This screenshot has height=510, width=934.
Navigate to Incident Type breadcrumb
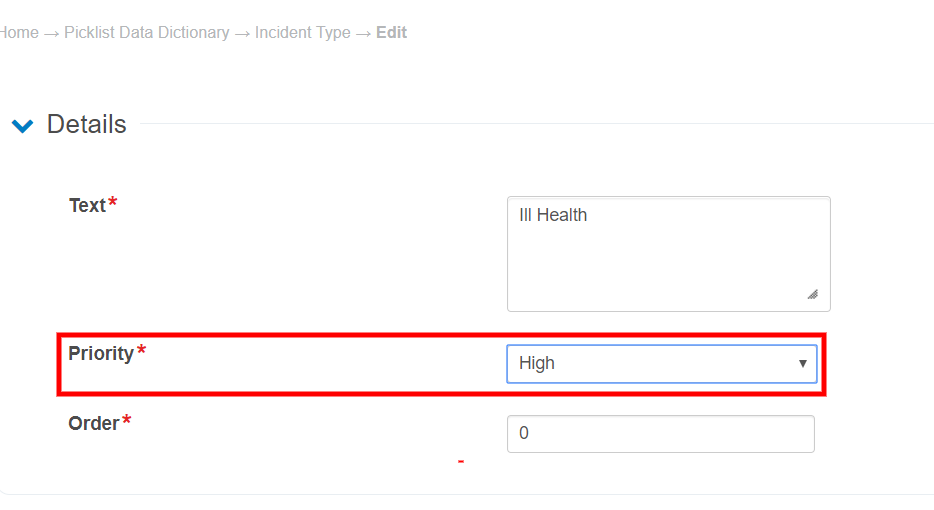coord(303,33)
